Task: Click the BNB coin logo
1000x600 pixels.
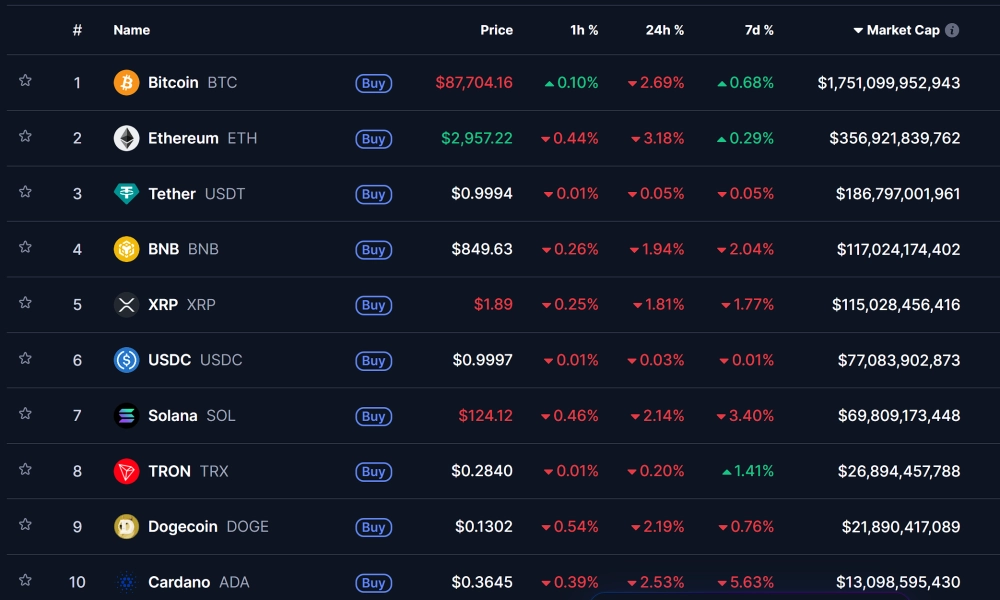Action: 125,249
